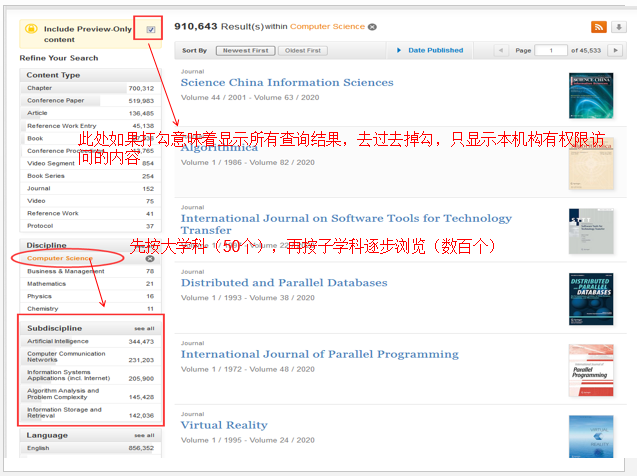Viewport: 637px width, 476px height.
Task: Filter content type by Article
Action: pos(90,113)
